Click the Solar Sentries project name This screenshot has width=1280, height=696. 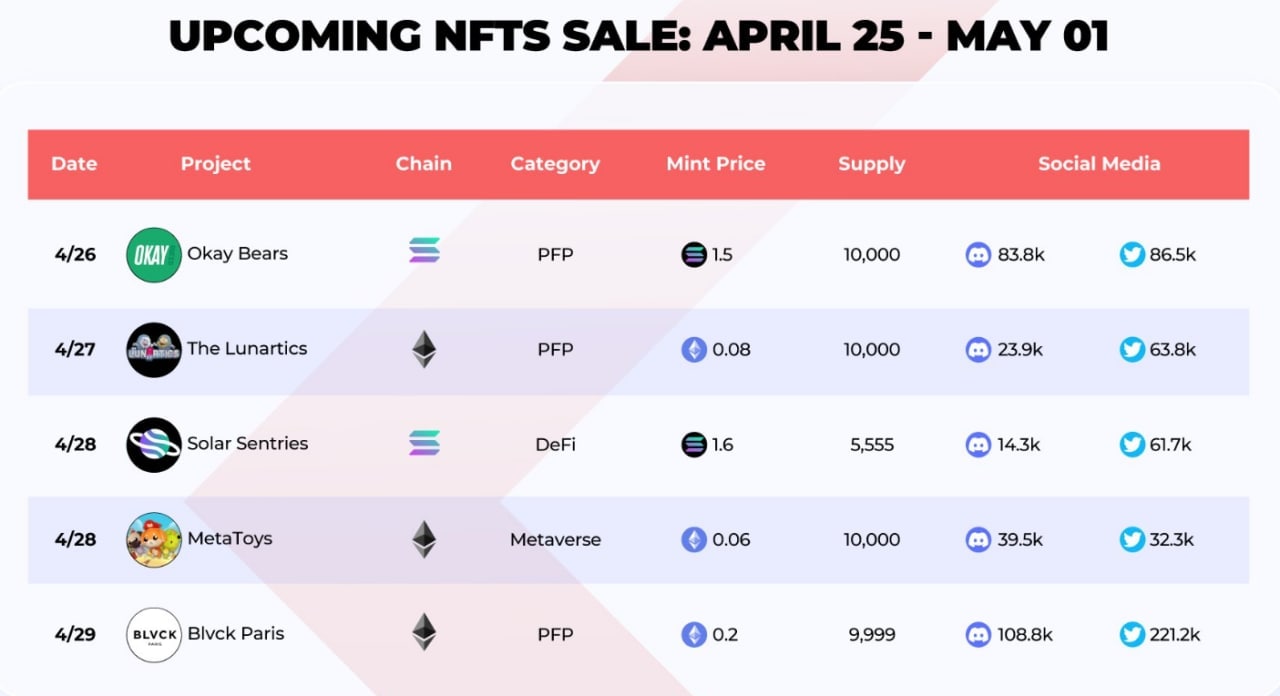pyautogui.click(x=247, y=443)
